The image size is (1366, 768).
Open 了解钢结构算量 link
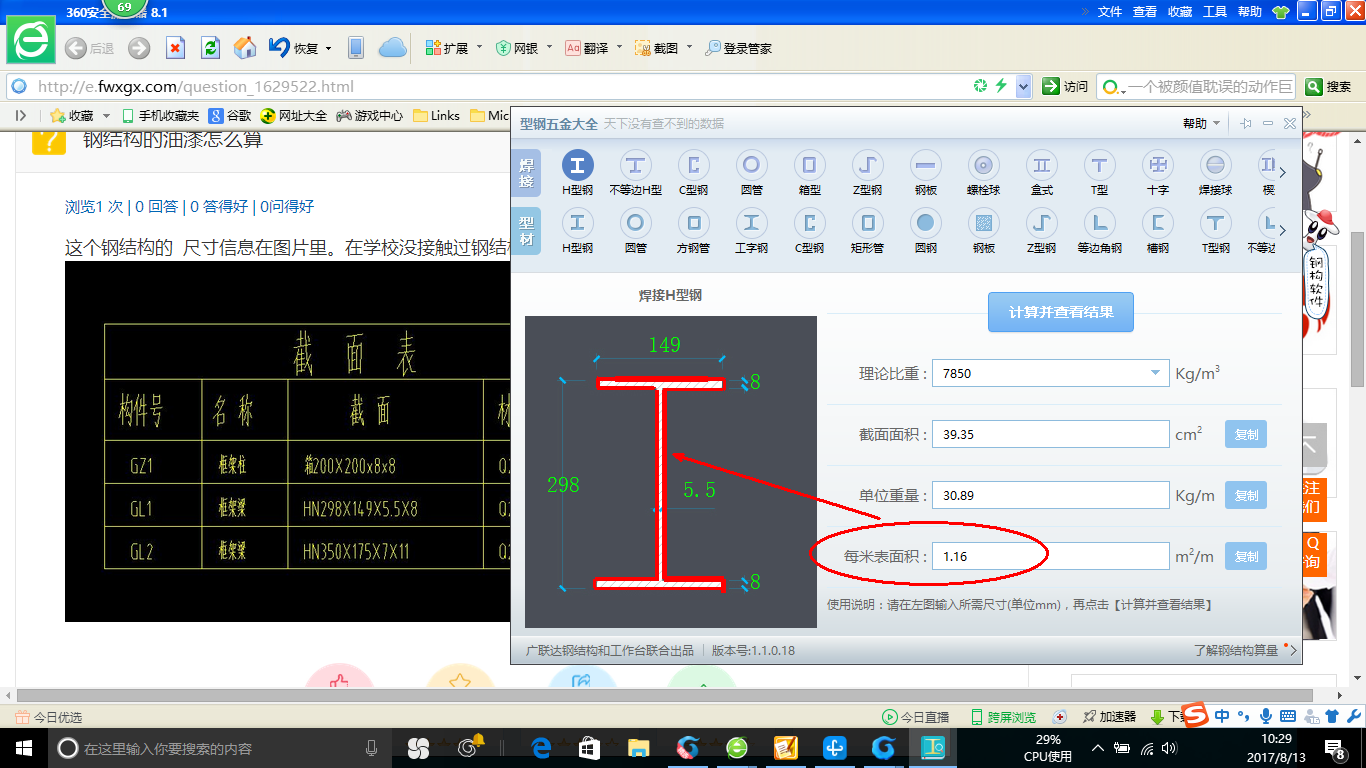click(x=1236, y=650)
